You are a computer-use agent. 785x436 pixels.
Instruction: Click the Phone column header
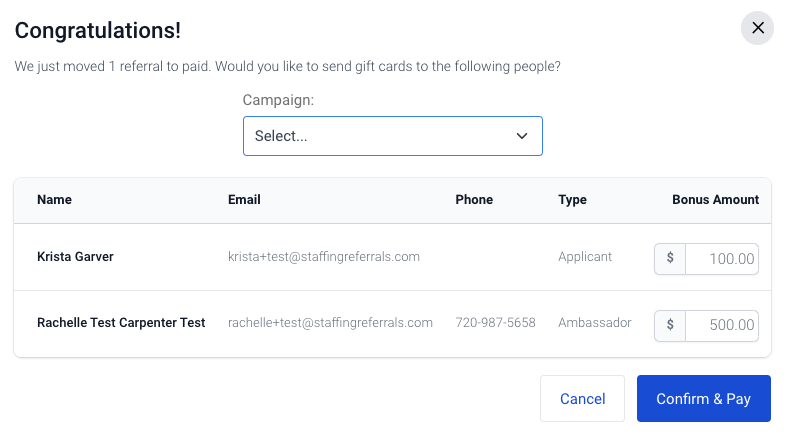click(474, 200)
